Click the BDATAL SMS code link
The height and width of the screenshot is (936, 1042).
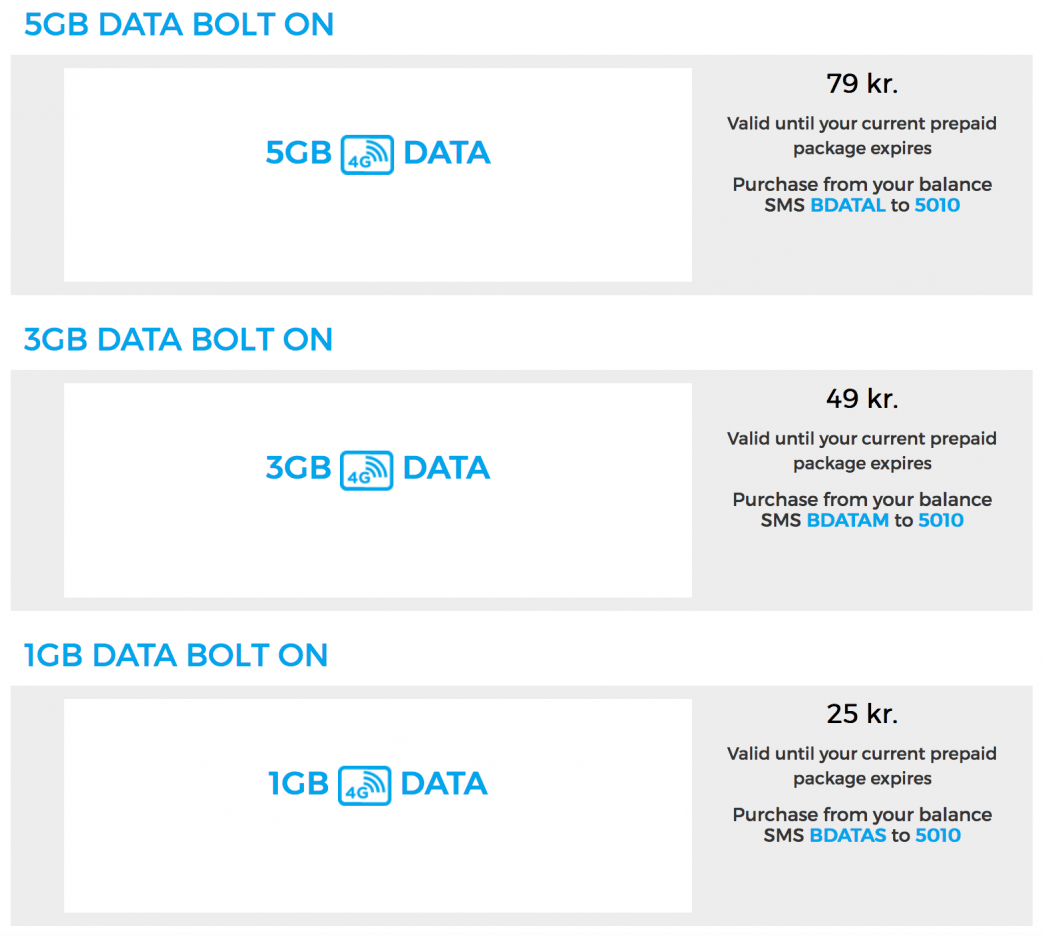pos(848,206)
